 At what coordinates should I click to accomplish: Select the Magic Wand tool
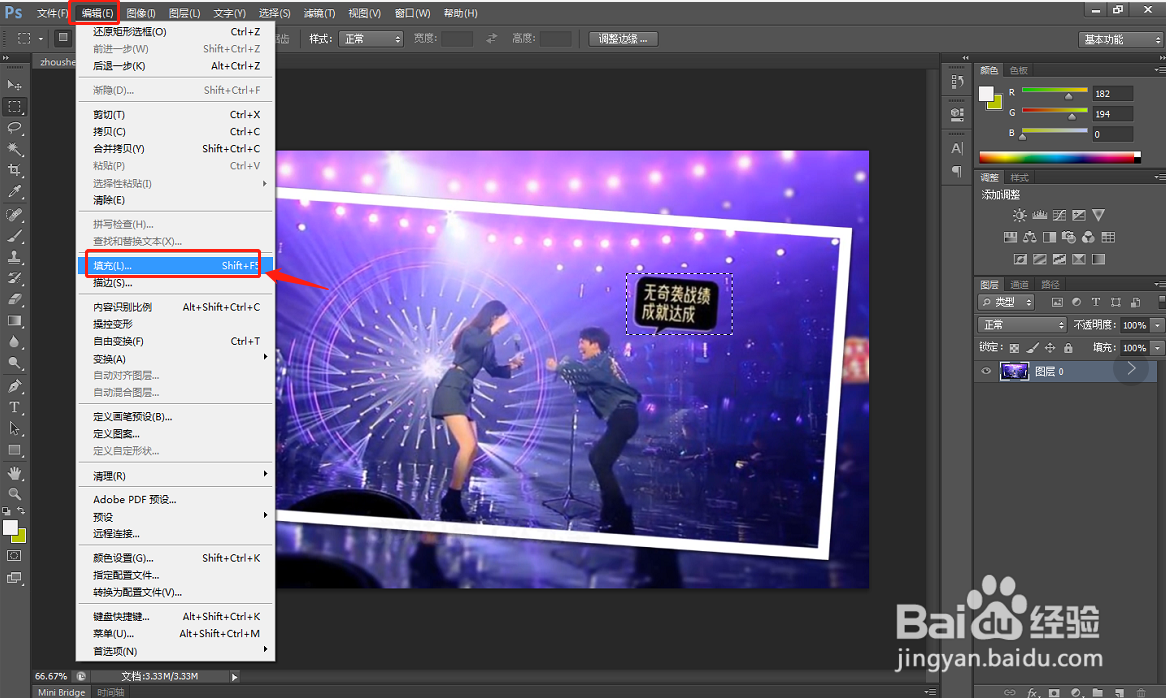pyautogui.click(x=14, y=149)
